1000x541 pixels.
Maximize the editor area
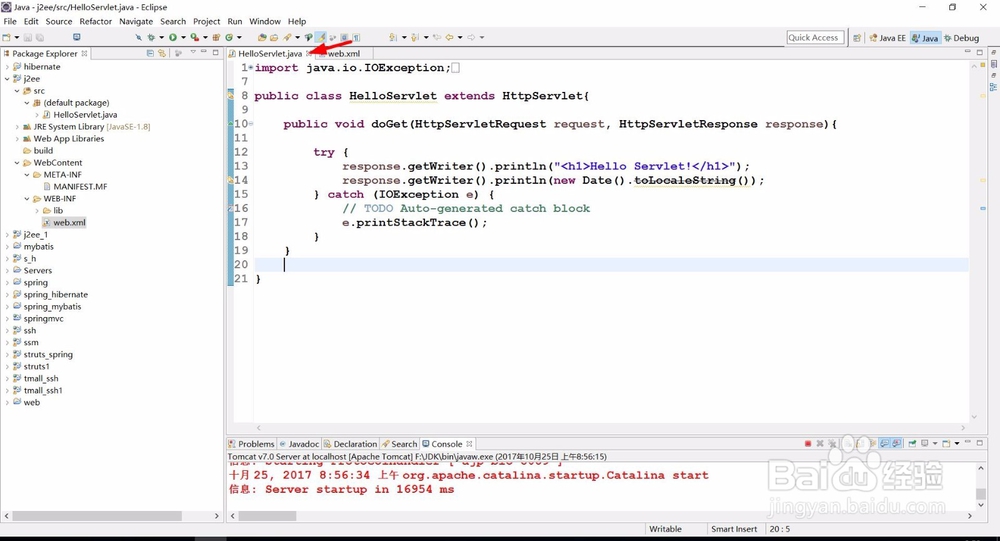coord(980,52)
